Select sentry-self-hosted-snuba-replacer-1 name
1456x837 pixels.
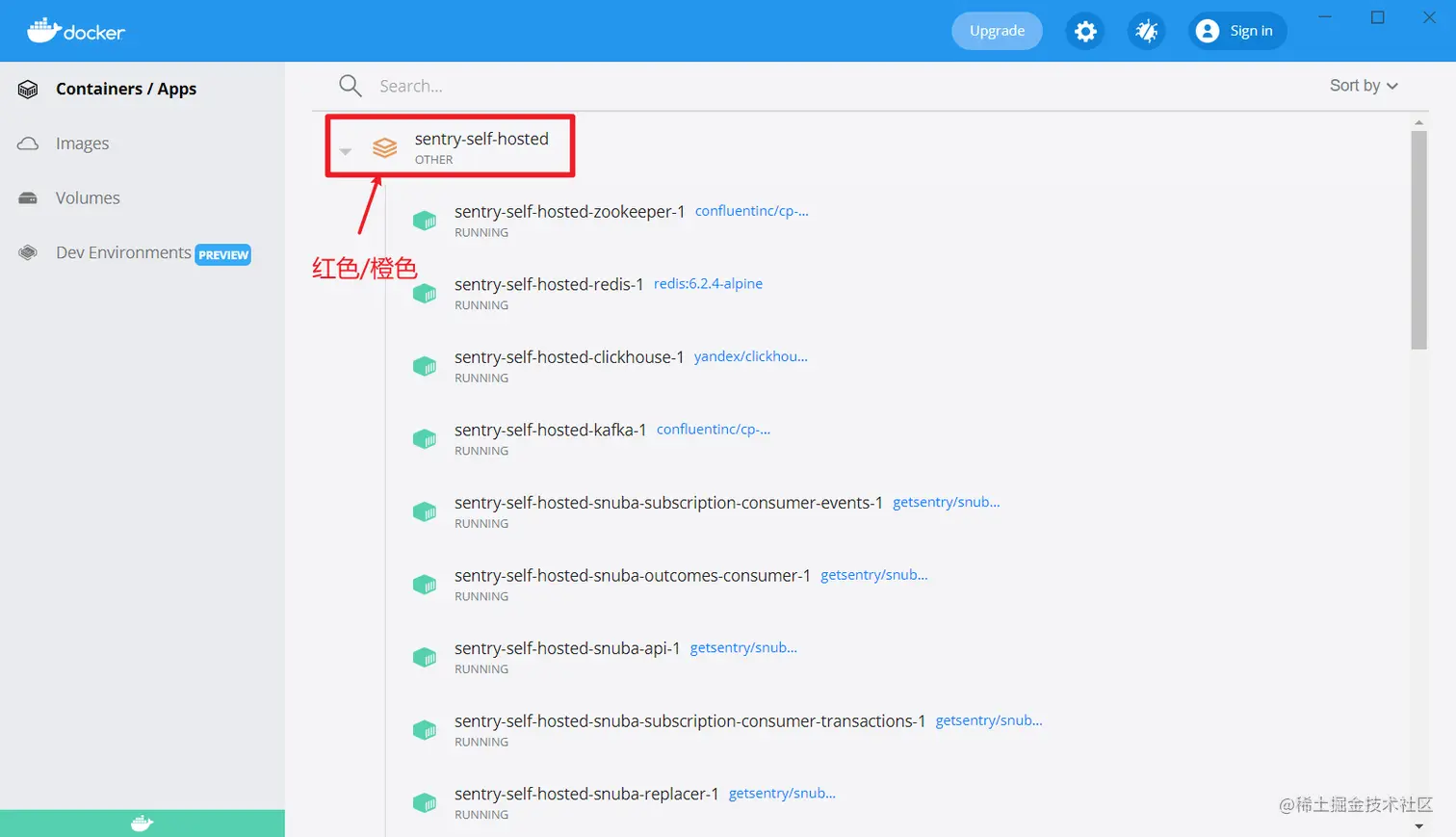click(x=586, y=794)
